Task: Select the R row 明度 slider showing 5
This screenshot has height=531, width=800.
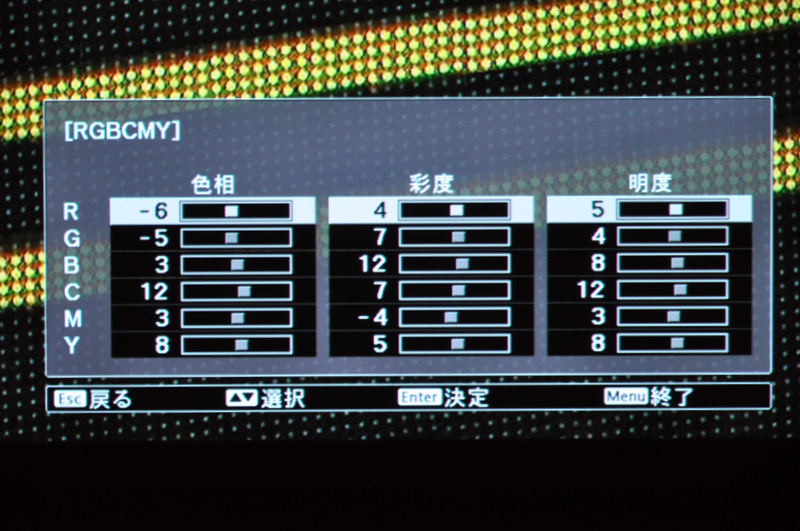Action: pos(672,209)
